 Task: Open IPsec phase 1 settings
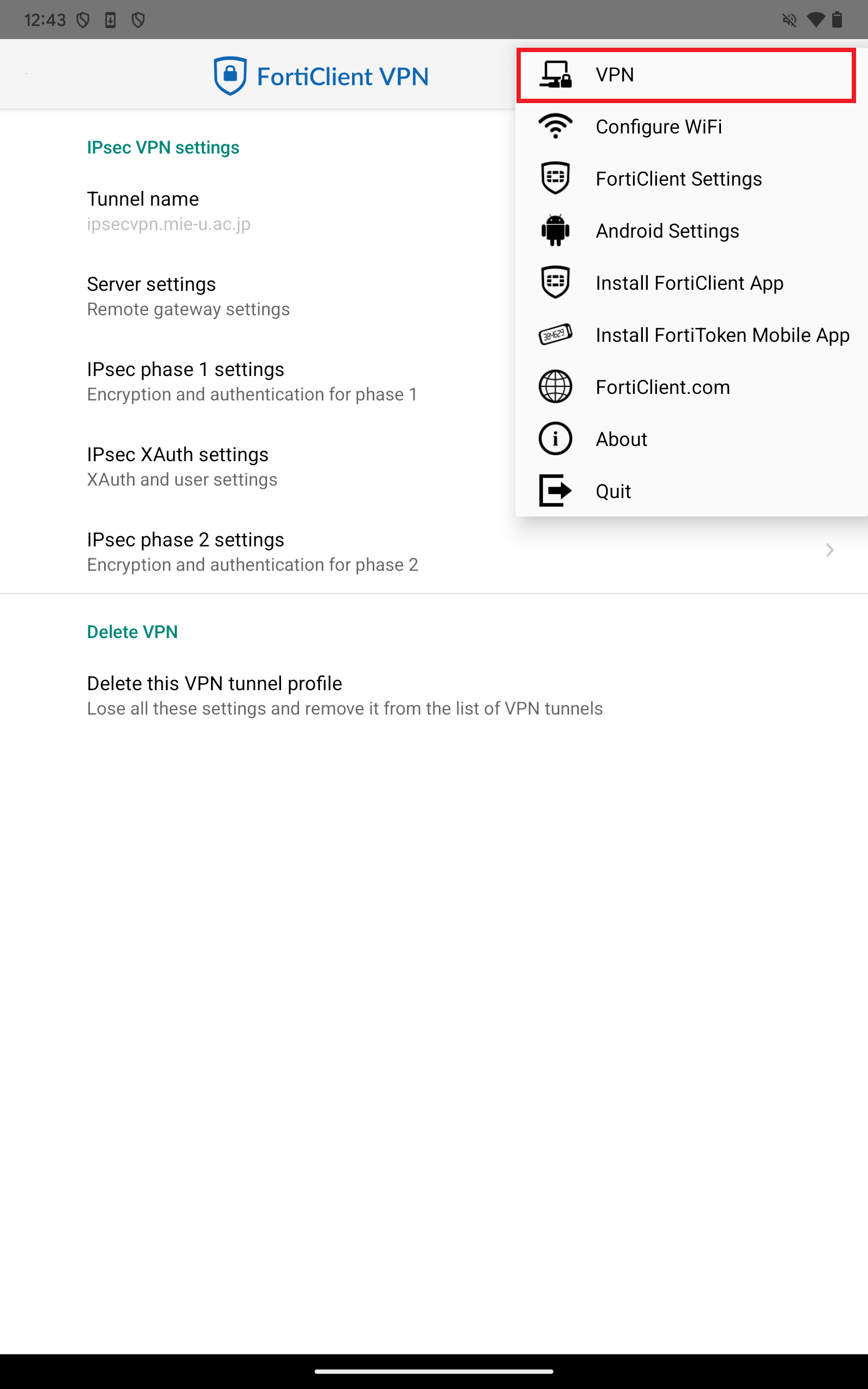[x=251, y=381]
